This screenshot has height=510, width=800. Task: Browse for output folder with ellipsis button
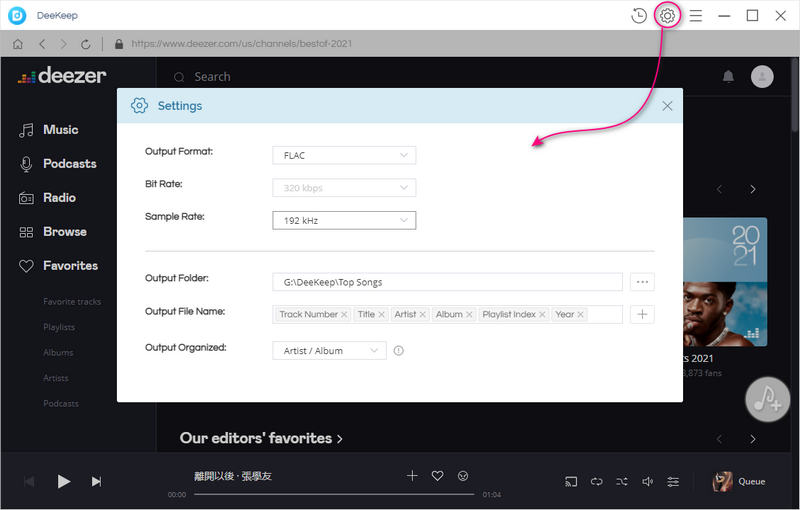pyautogui.click(x=642, y=282)
